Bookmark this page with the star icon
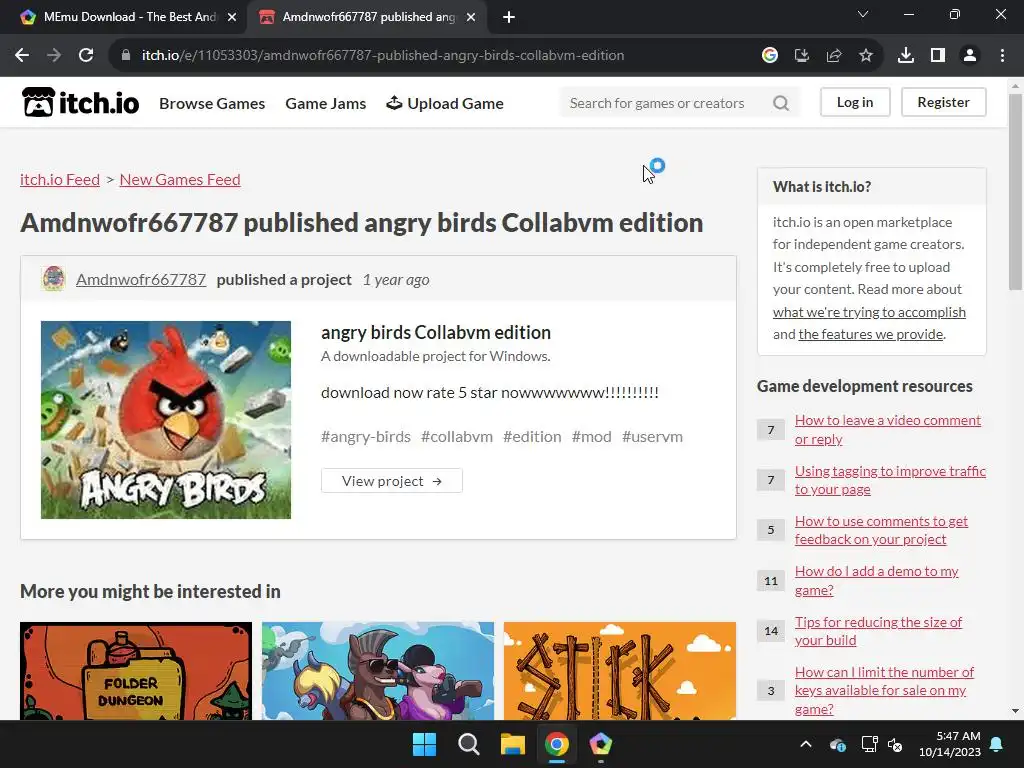Screen dimensions: 1024x768 [x=865, y=56]
